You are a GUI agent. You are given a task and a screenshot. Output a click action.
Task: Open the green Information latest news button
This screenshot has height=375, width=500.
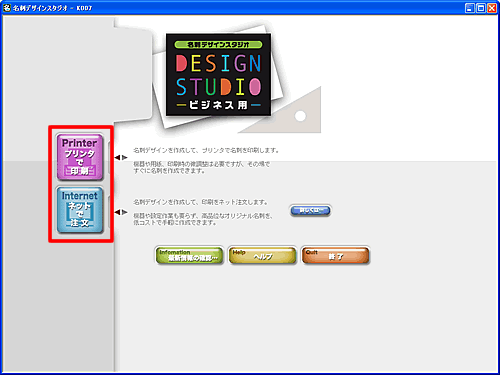pos(189,256)
